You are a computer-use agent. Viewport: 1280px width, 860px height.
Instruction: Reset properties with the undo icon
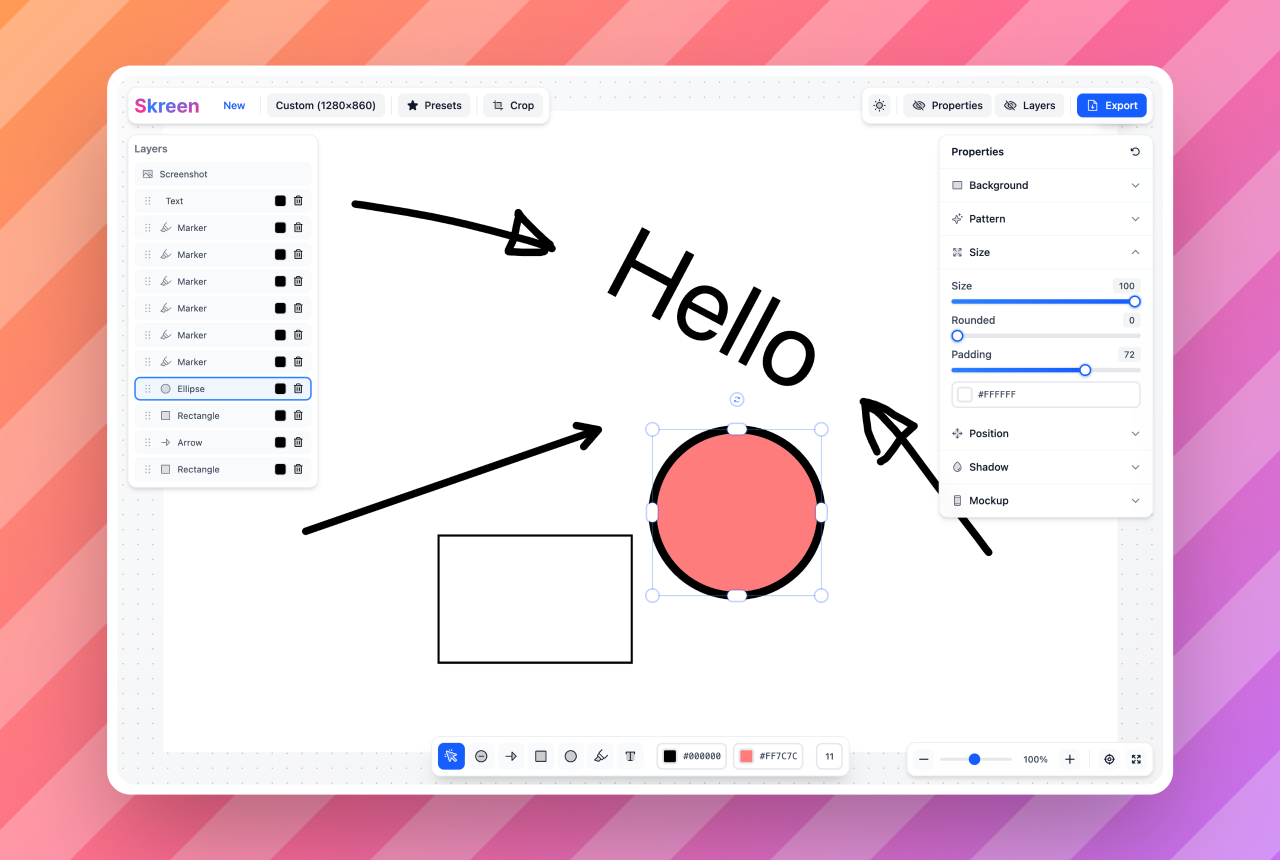[1135, 152]
